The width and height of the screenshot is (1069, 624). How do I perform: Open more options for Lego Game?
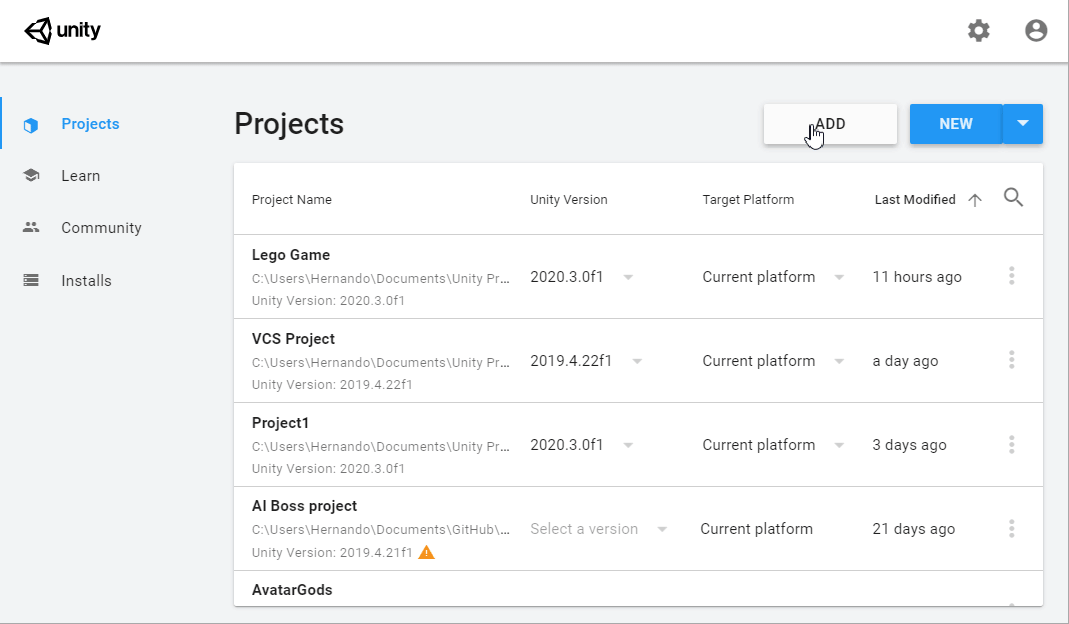coord(1012,276)
